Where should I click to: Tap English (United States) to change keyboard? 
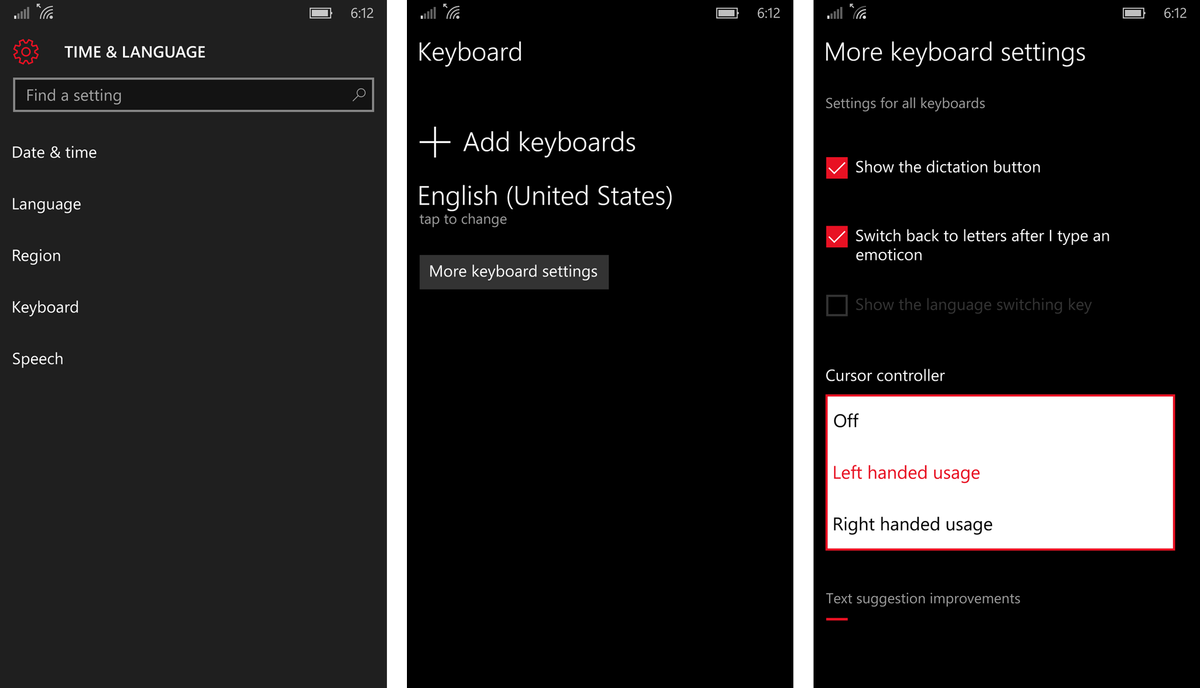click(x=545, y=196)
